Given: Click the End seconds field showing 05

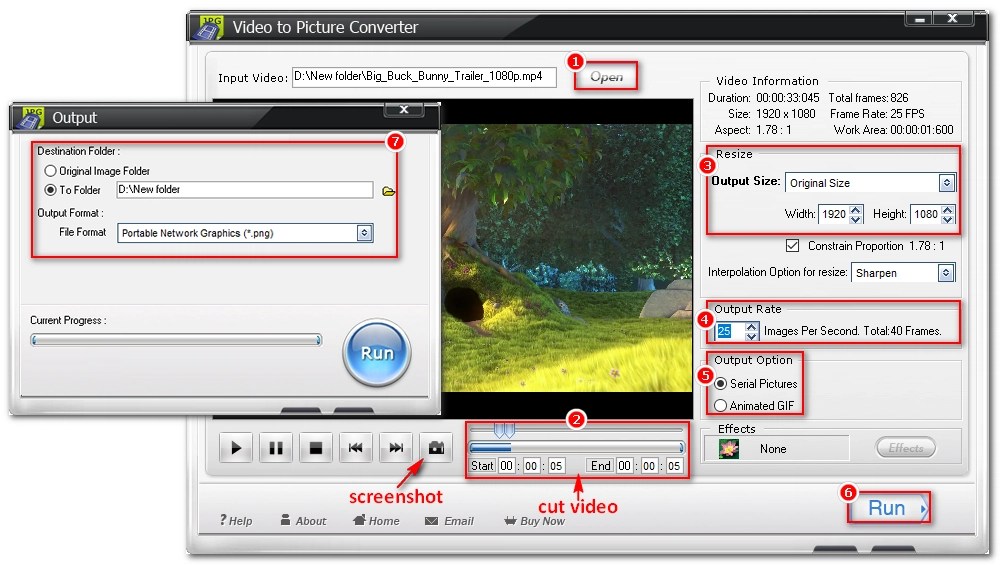Looking at the screenshot, I should [674, 466].
